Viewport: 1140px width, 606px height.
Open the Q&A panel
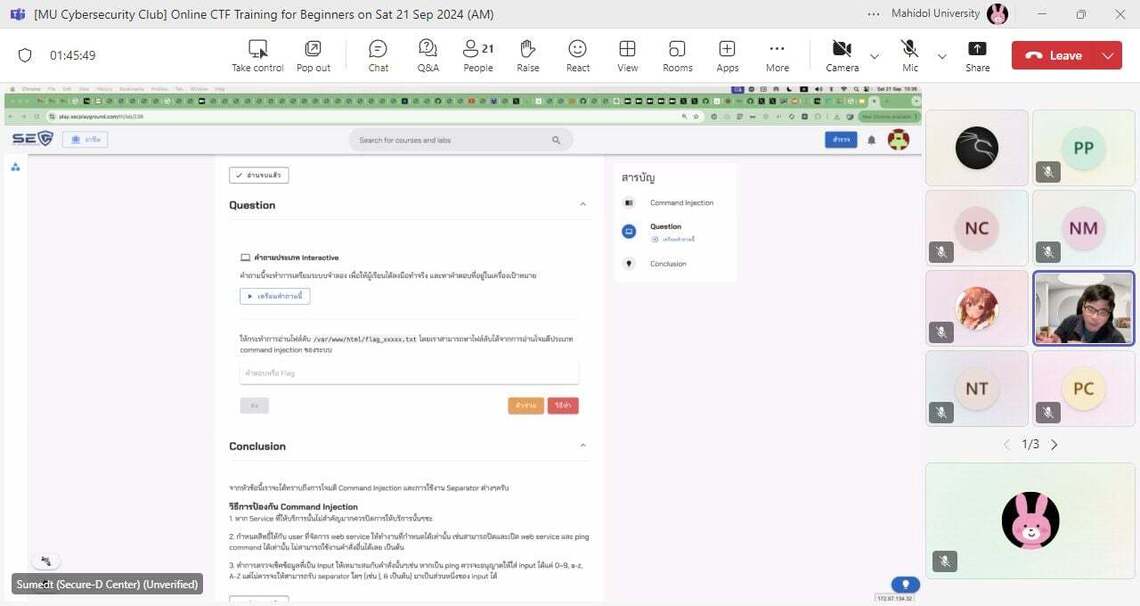point(427,55)
